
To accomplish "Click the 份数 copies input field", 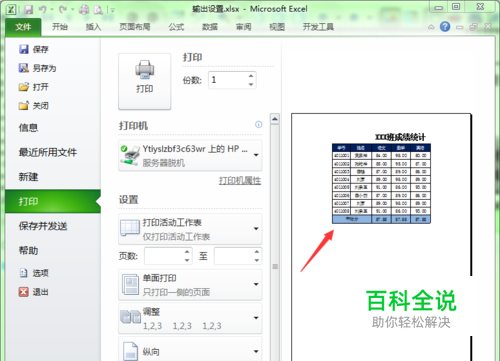I will tap(228, 80).
